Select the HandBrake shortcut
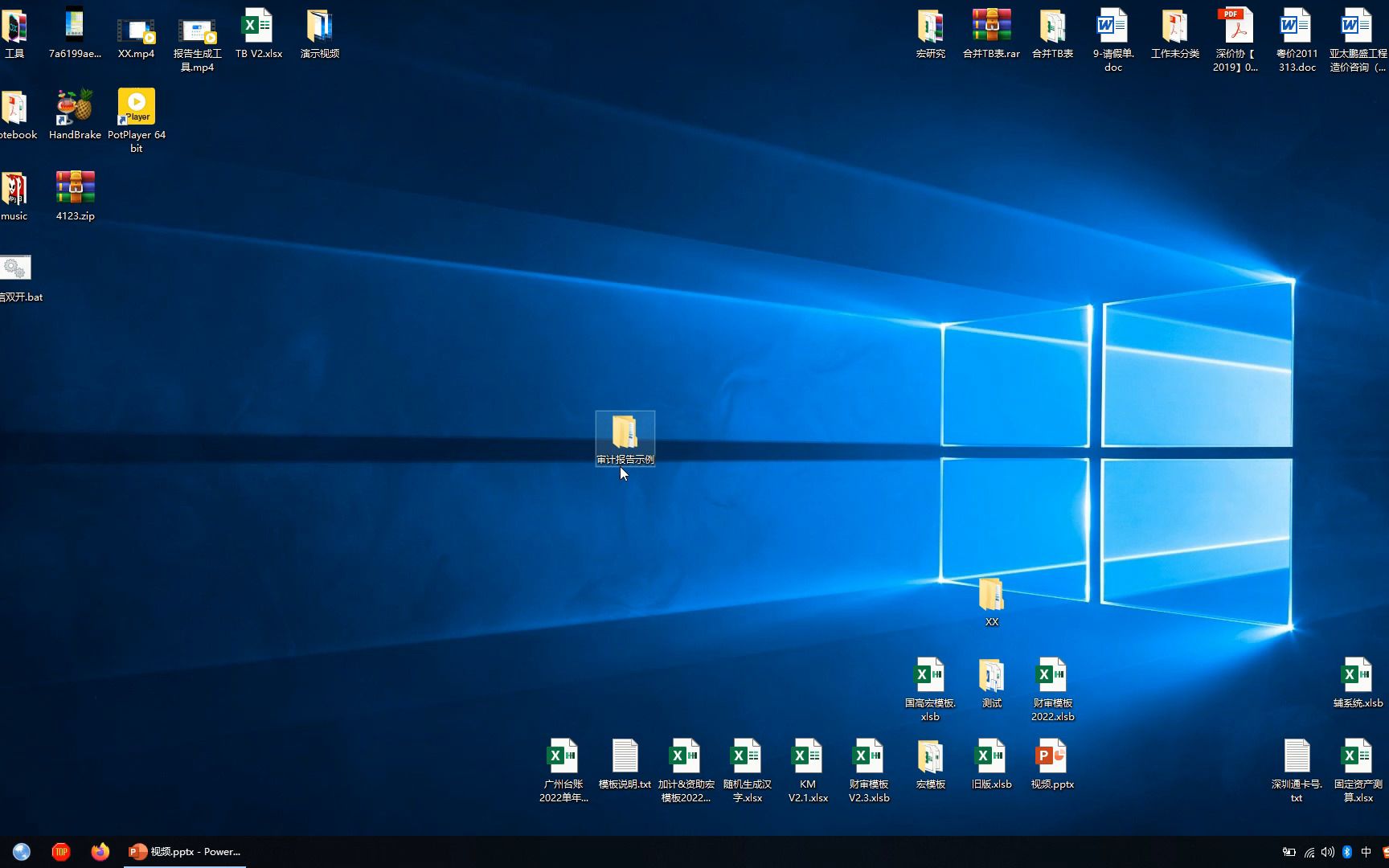This screenshot has width=1389, height=868. (75, 114)
